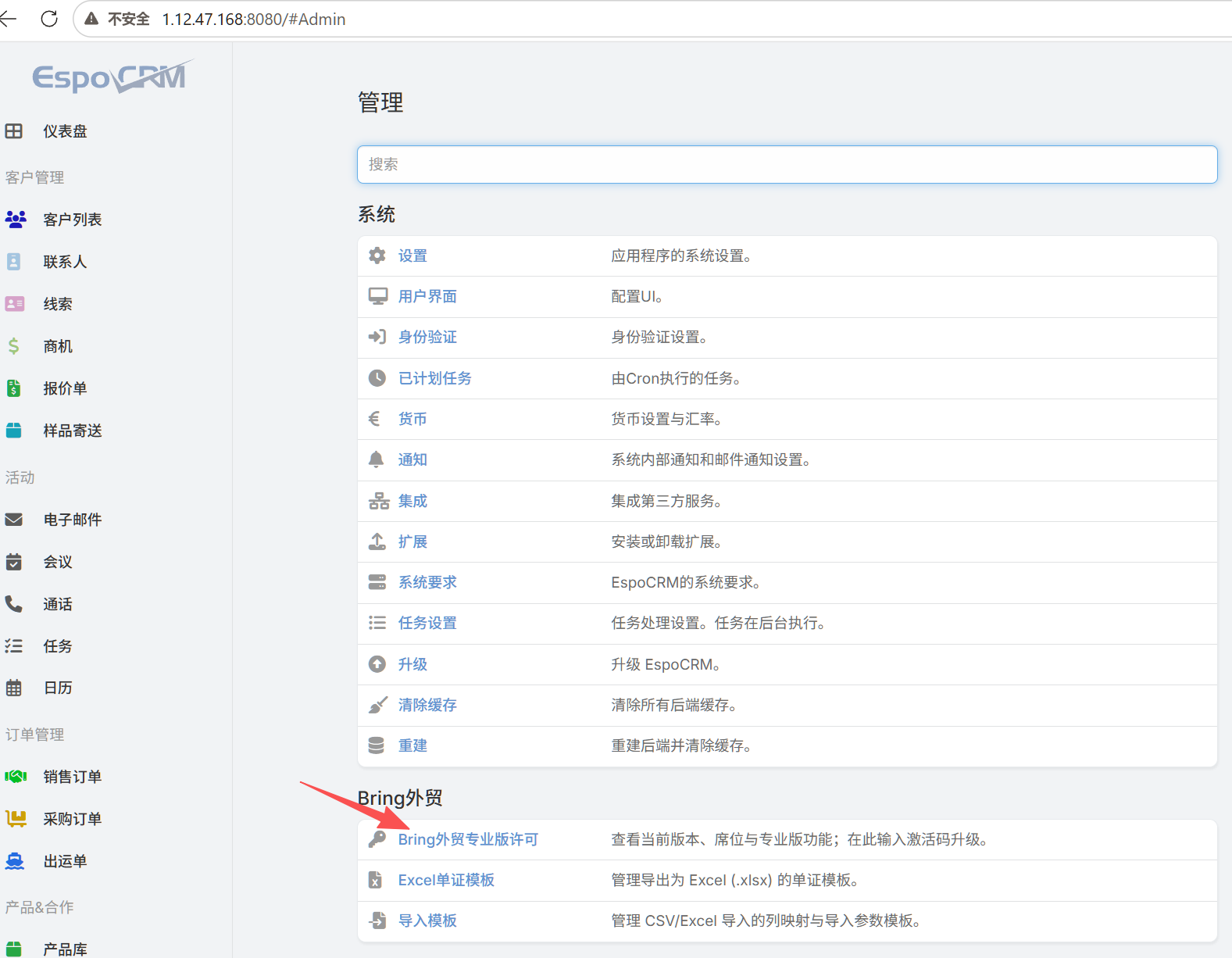1232x958 pixels.
Task: Go back with the browser back arrow
Action: click(8, 19)
